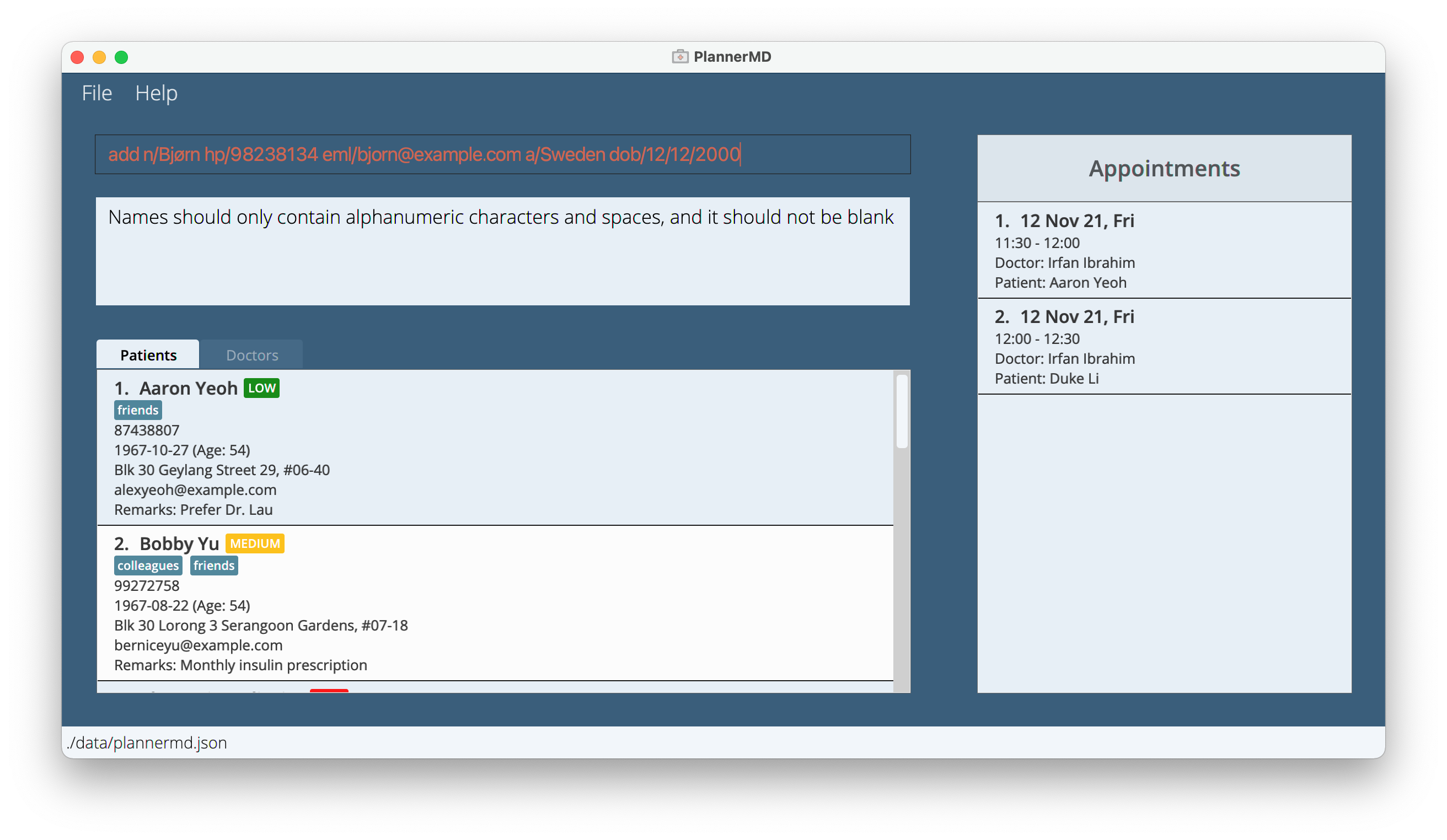Select the Aaron Yeoh patient card
The width and height of the screenshot is (1447, 840).
coord(494,459)
